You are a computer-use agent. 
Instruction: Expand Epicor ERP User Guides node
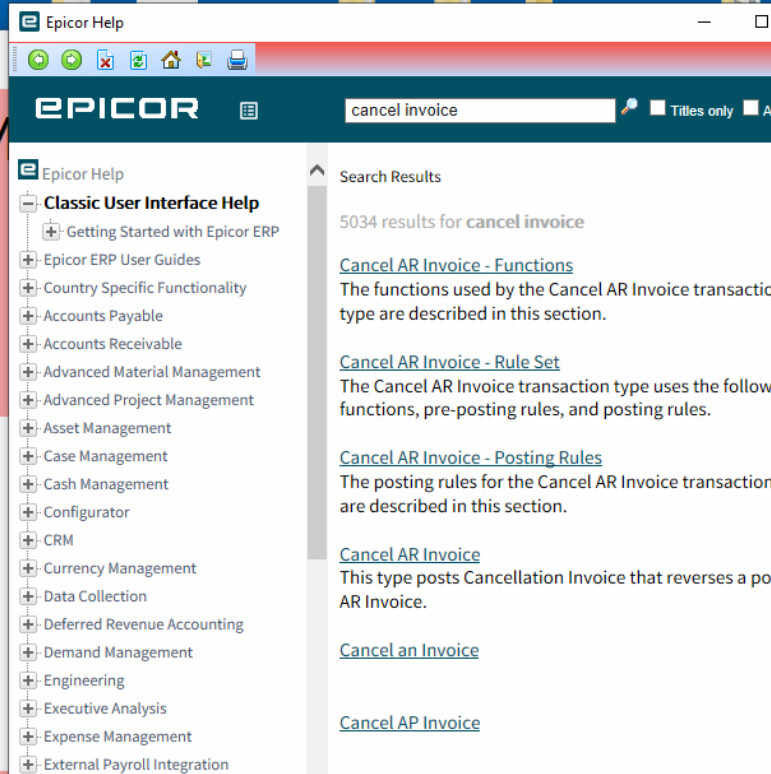tap(28, 260)
